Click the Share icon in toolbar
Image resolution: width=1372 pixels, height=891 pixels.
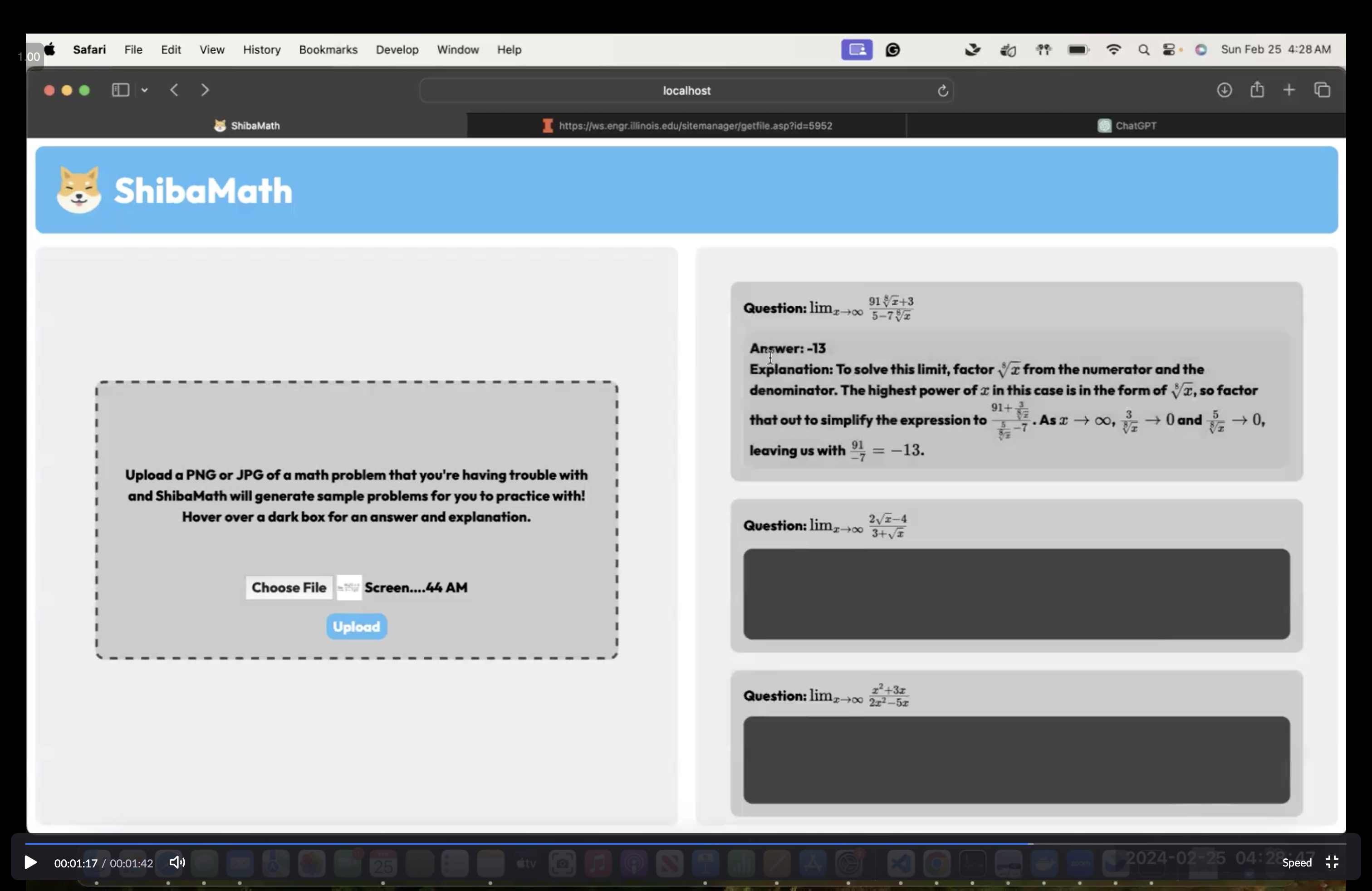pyautogui.click(x=1257, y=90)
